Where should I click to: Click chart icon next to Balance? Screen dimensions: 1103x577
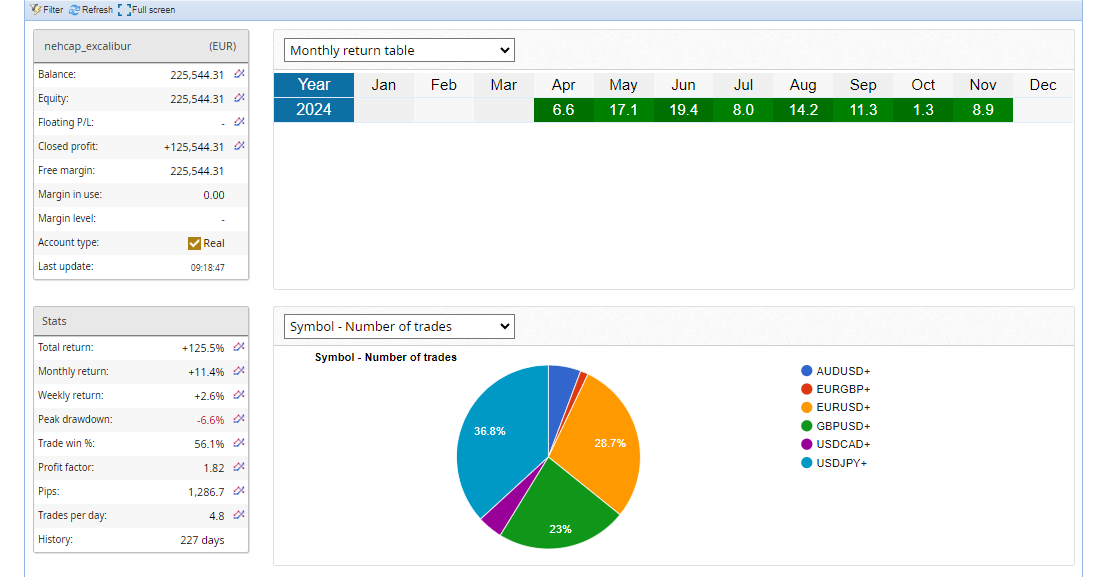pos(239,74)
